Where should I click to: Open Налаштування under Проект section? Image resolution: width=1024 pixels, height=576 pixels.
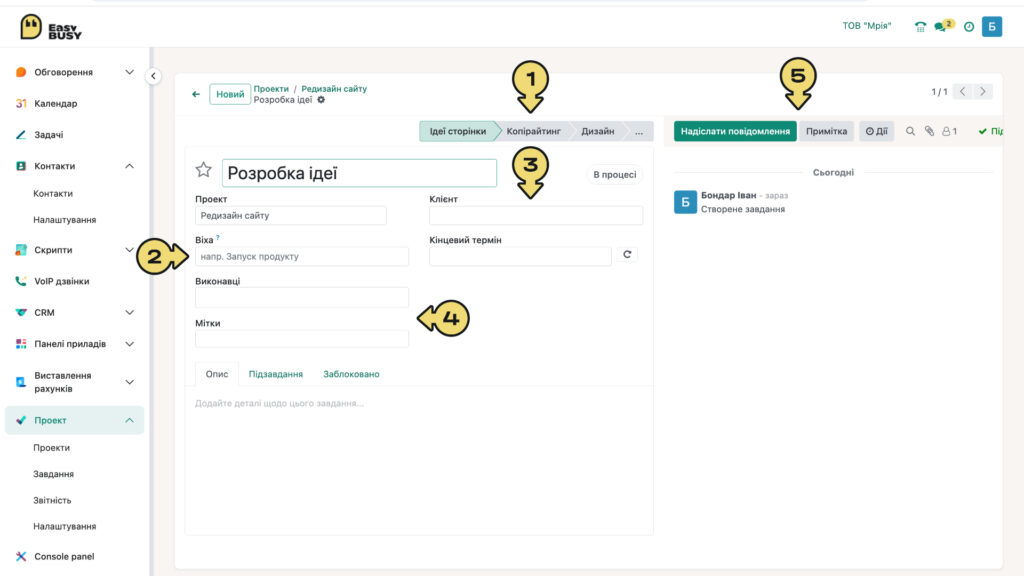click(x=65, y=526)
